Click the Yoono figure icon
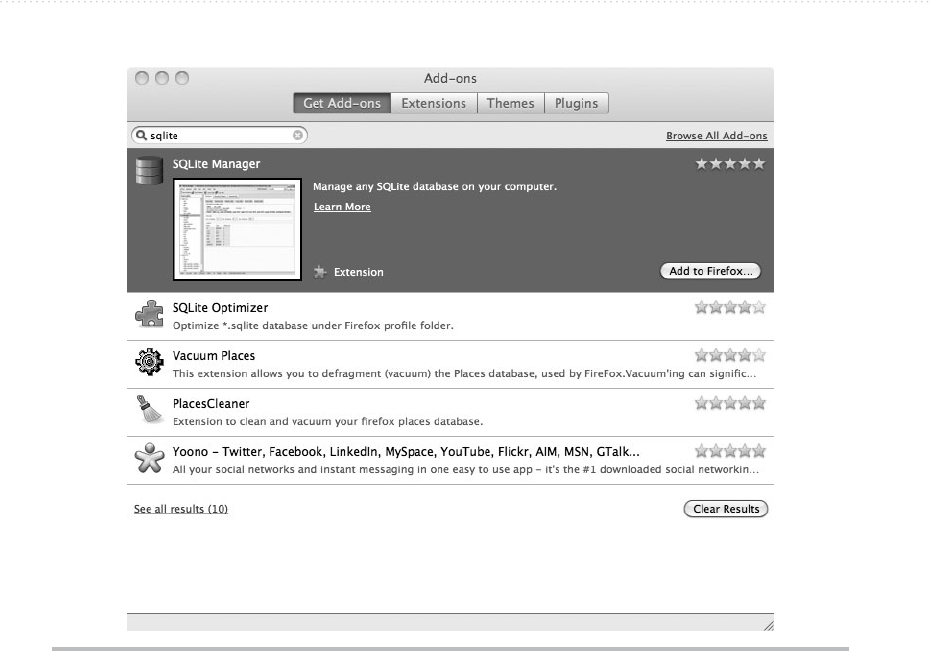This screenshot has height=651, width=929. tap(149, 458)
